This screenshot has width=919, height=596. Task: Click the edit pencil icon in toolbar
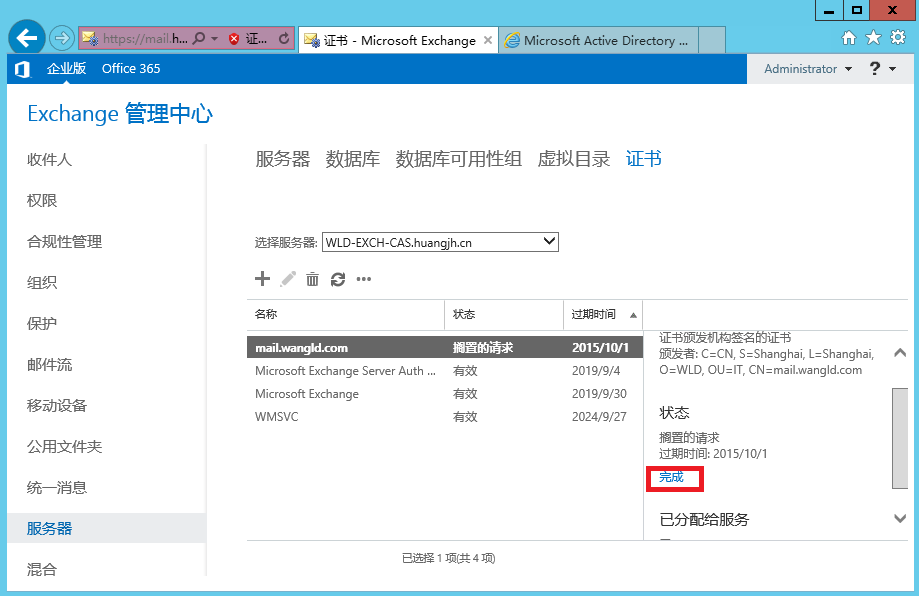(288, 279)
